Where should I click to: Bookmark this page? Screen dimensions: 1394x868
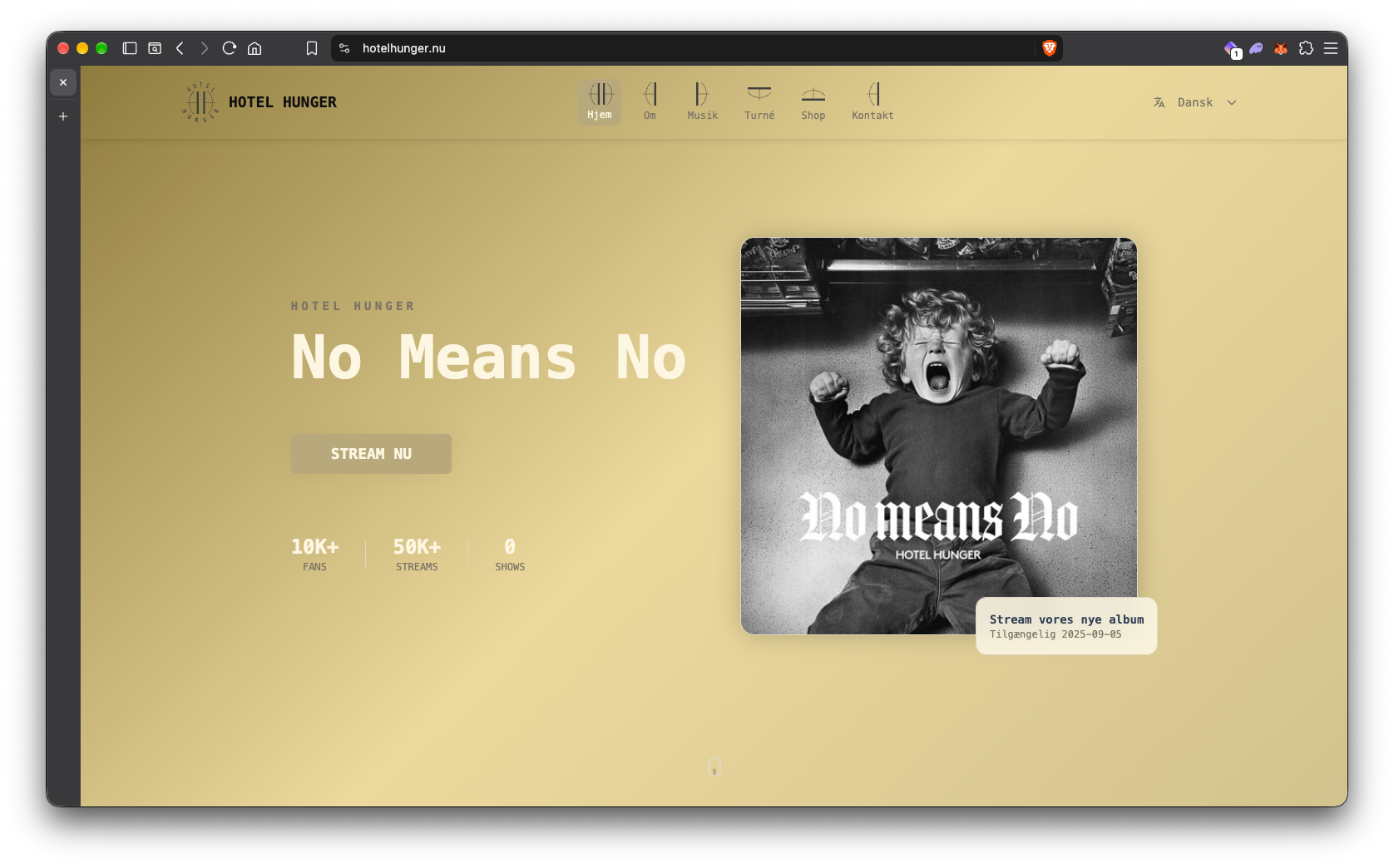[312, 48]
